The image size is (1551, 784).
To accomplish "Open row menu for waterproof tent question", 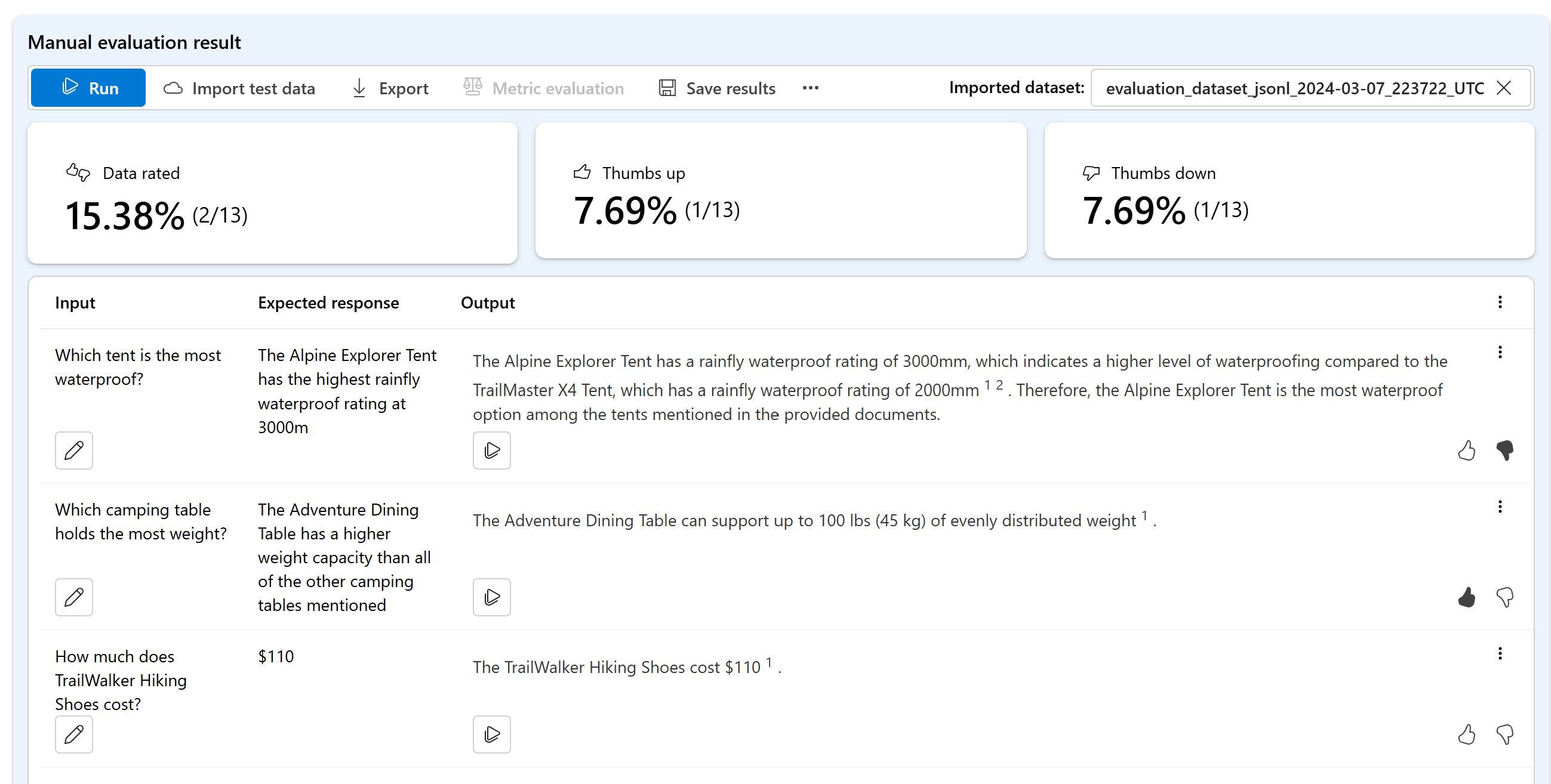I will pos(1499,352).
